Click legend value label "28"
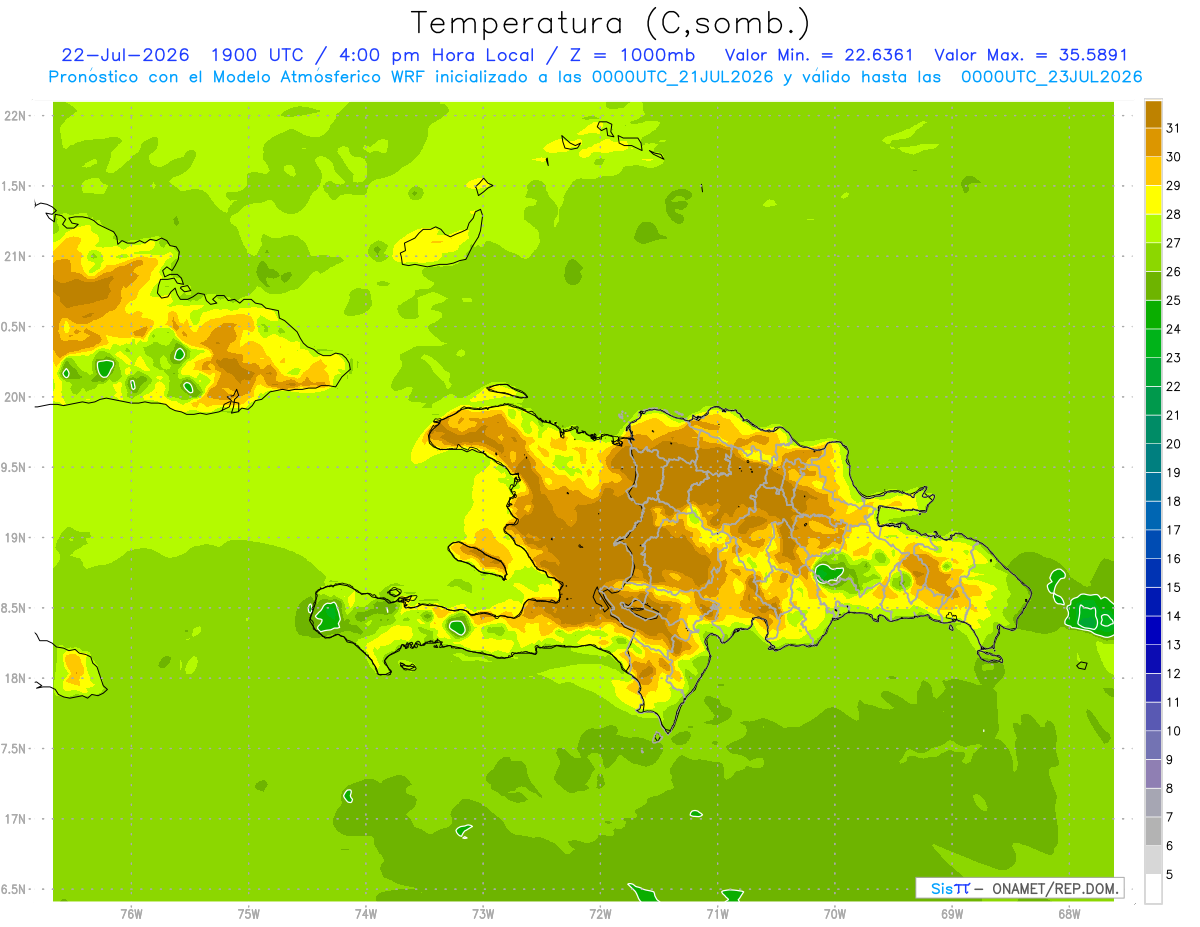This screenshot has width=1200, height=927. tap(1173, 215)
